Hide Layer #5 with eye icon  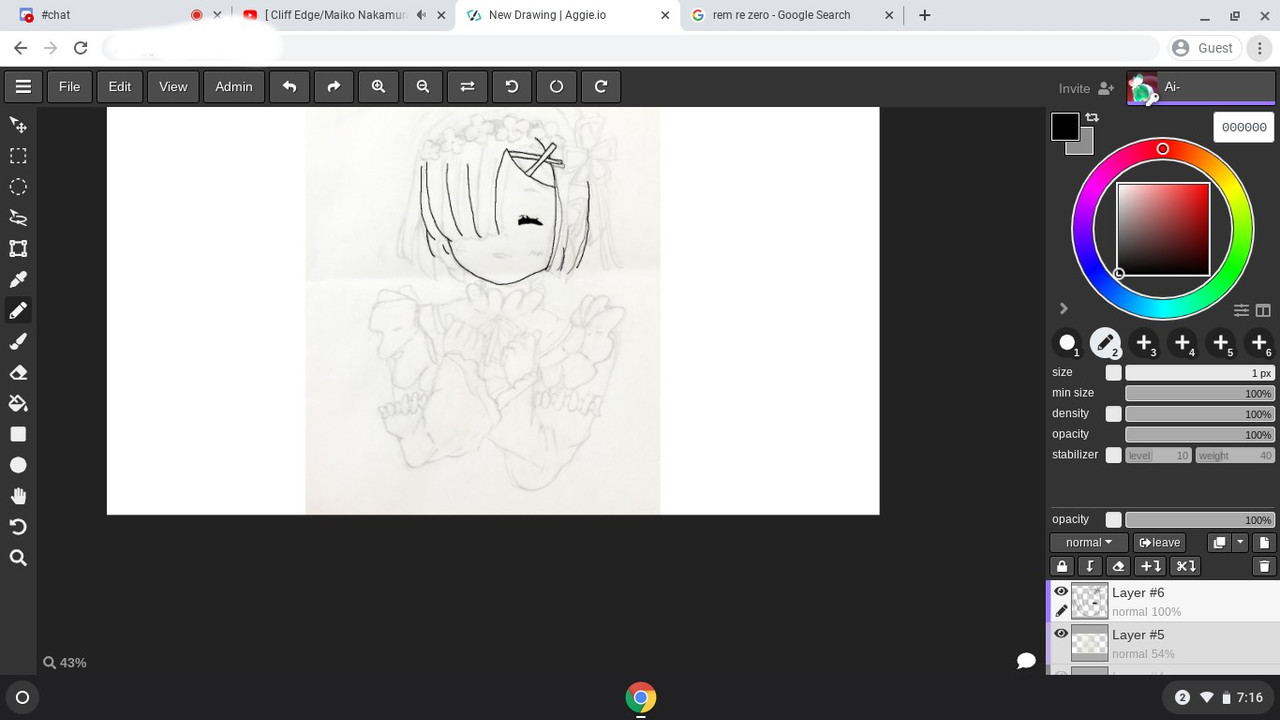click(1061, 633)
